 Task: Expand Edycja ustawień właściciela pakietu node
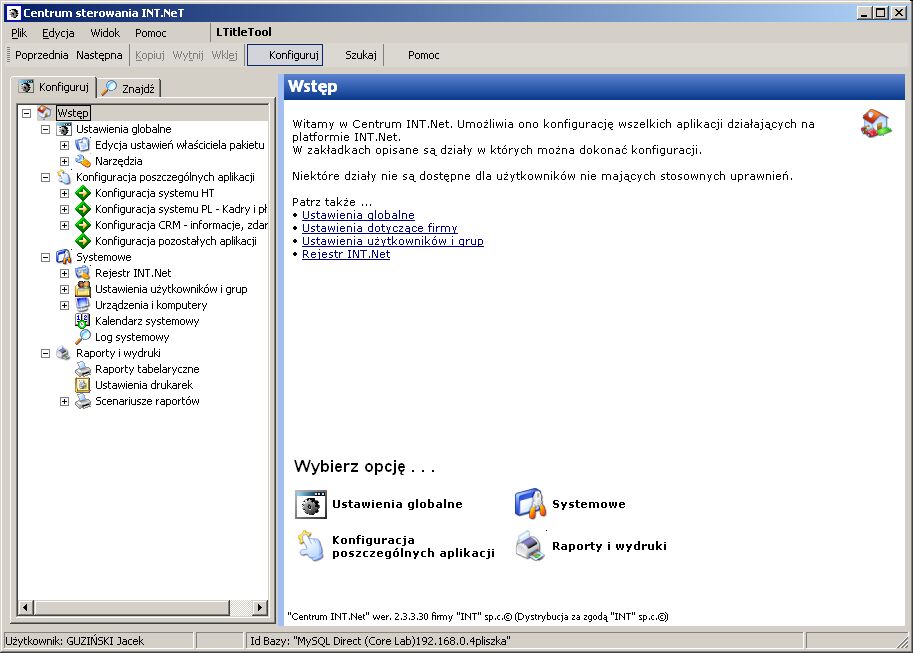click(65, 145)
